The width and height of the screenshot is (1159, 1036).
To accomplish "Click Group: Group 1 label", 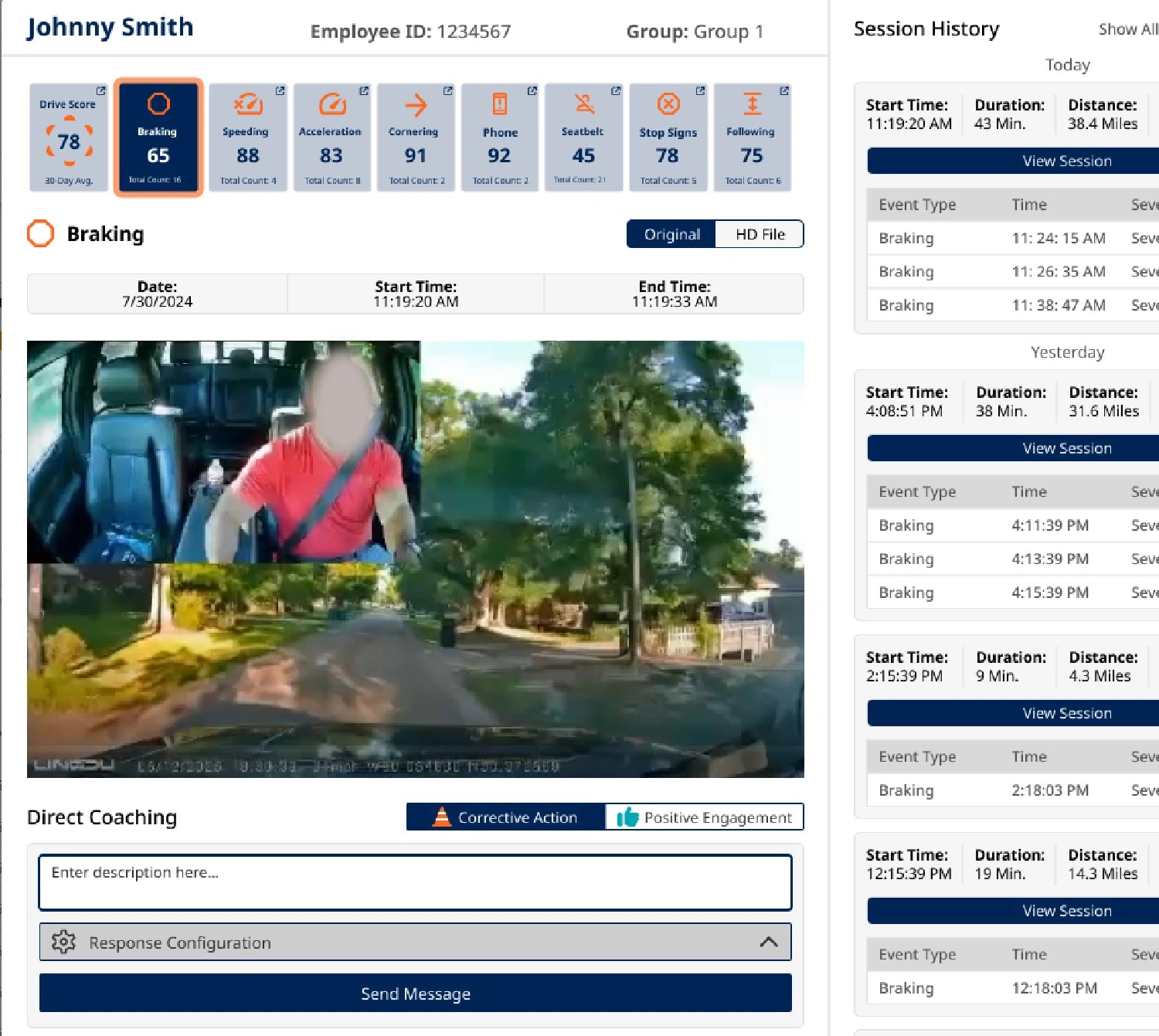I will click(695, 32).
